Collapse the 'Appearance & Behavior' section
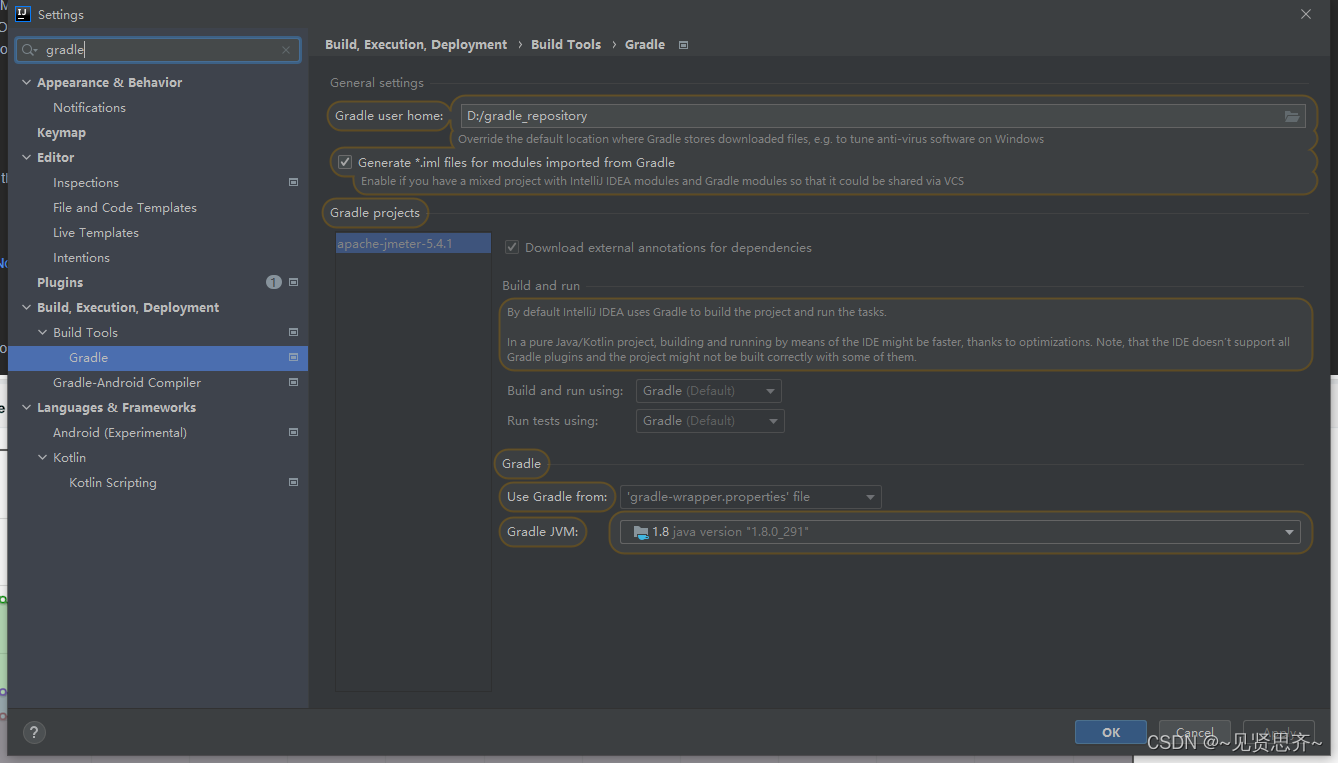 [x=25, y=82]
